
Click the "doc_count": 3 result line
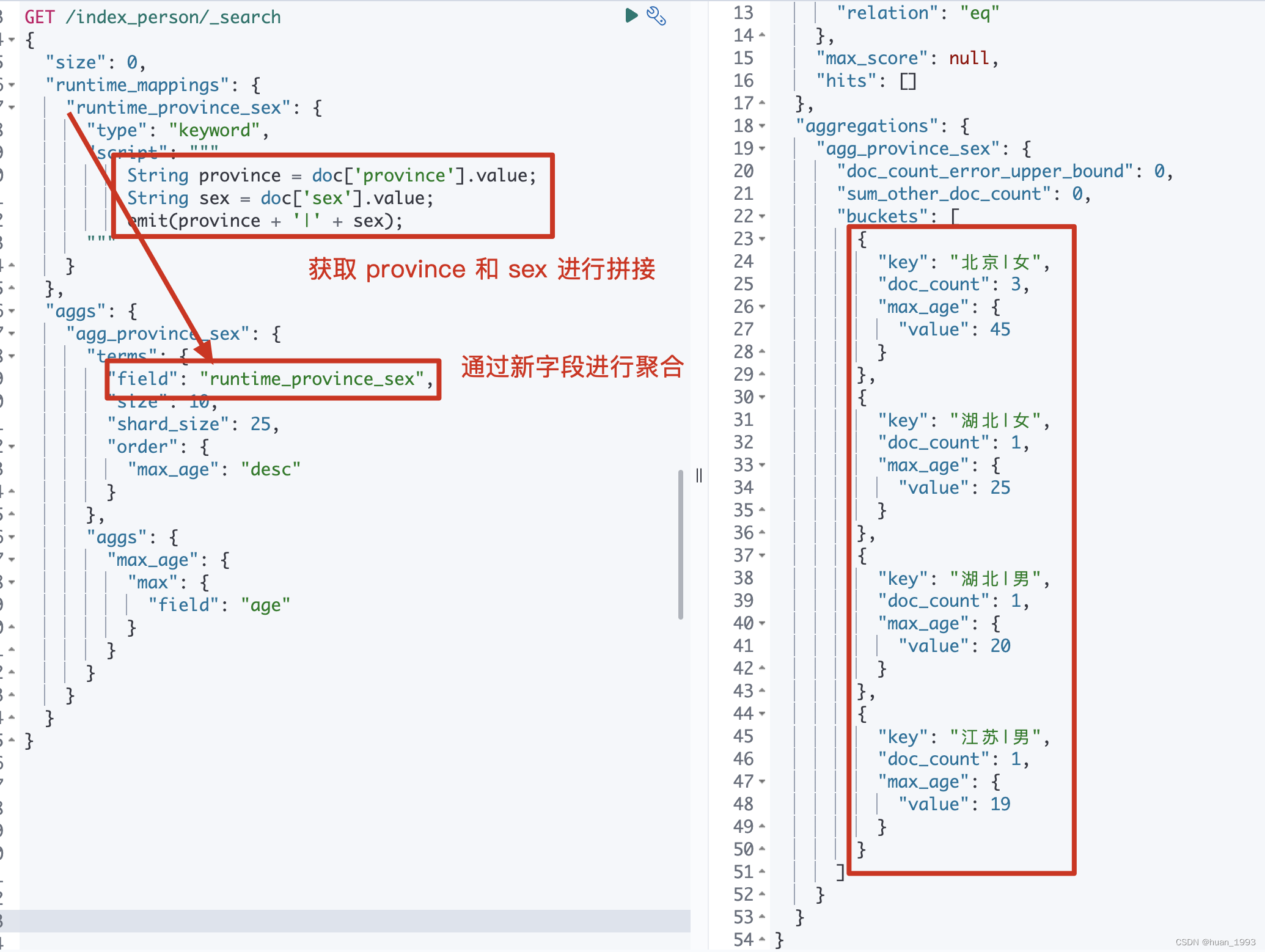(954, 284)
